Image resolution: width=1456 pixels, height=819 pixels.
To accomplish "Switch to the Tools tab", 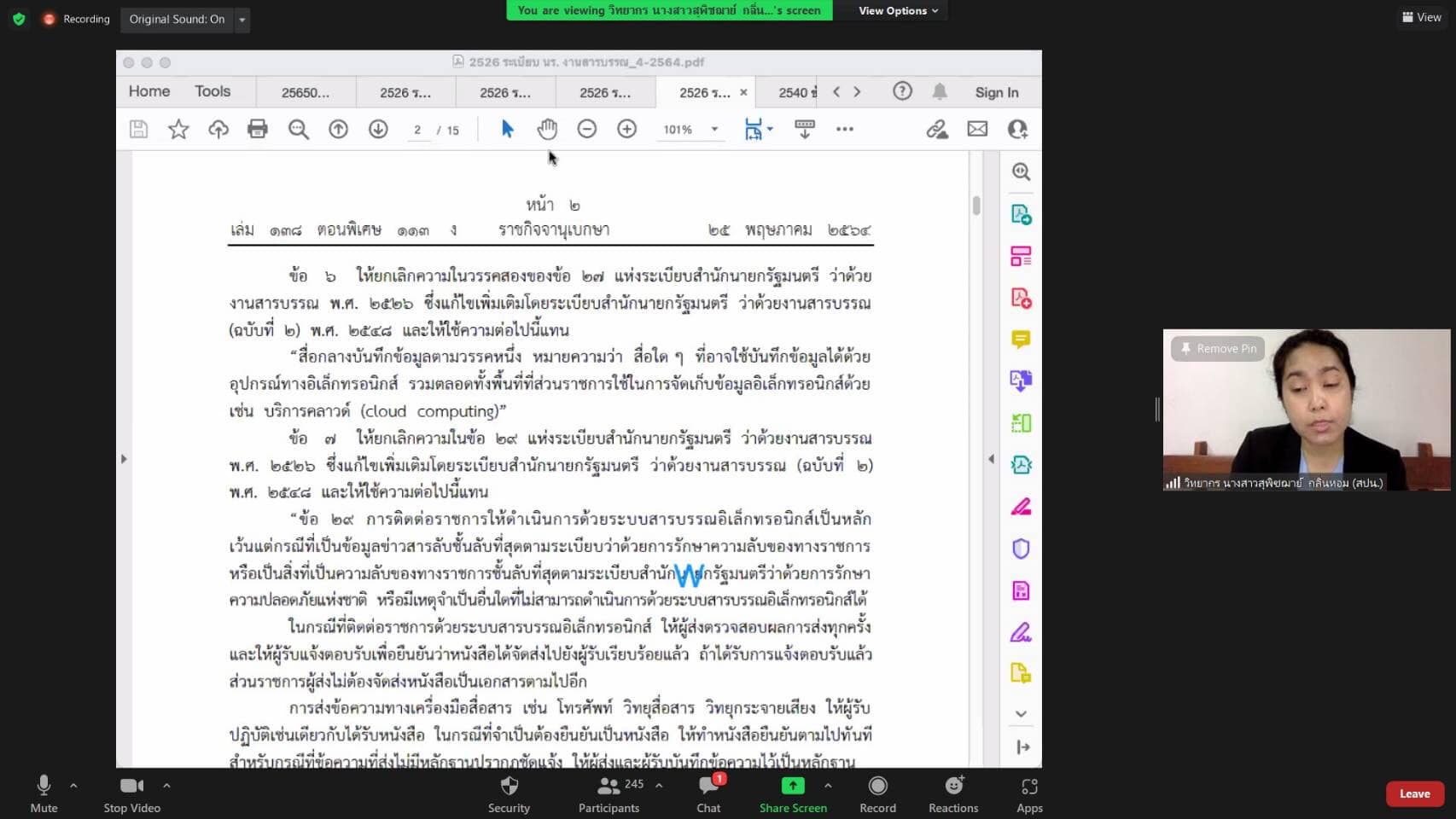I will (213, 91).
